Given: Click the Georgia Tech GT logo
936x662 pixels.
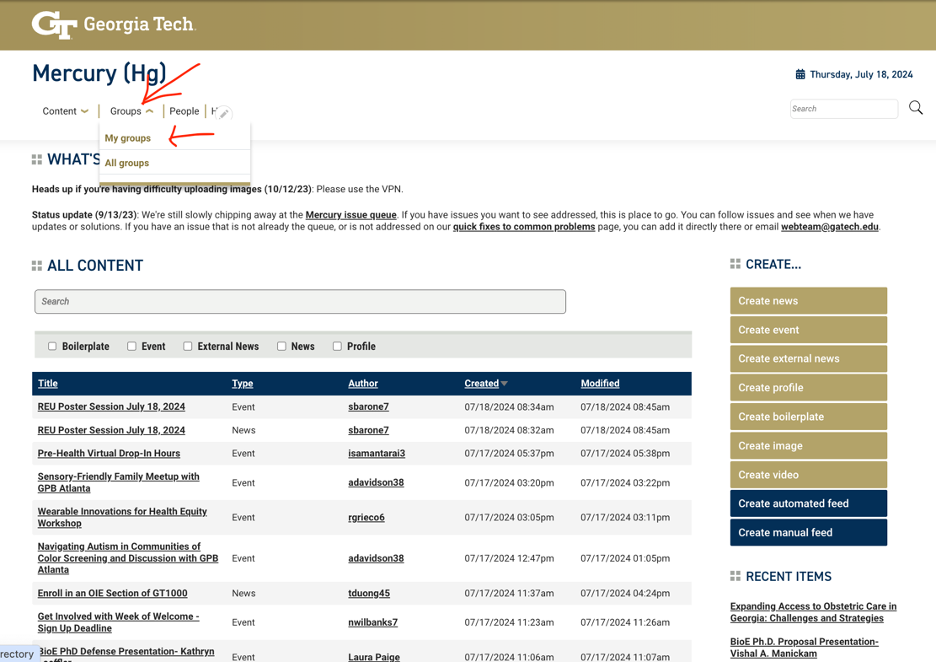Looking at the screenshot, I should click(x=113, y=24).
